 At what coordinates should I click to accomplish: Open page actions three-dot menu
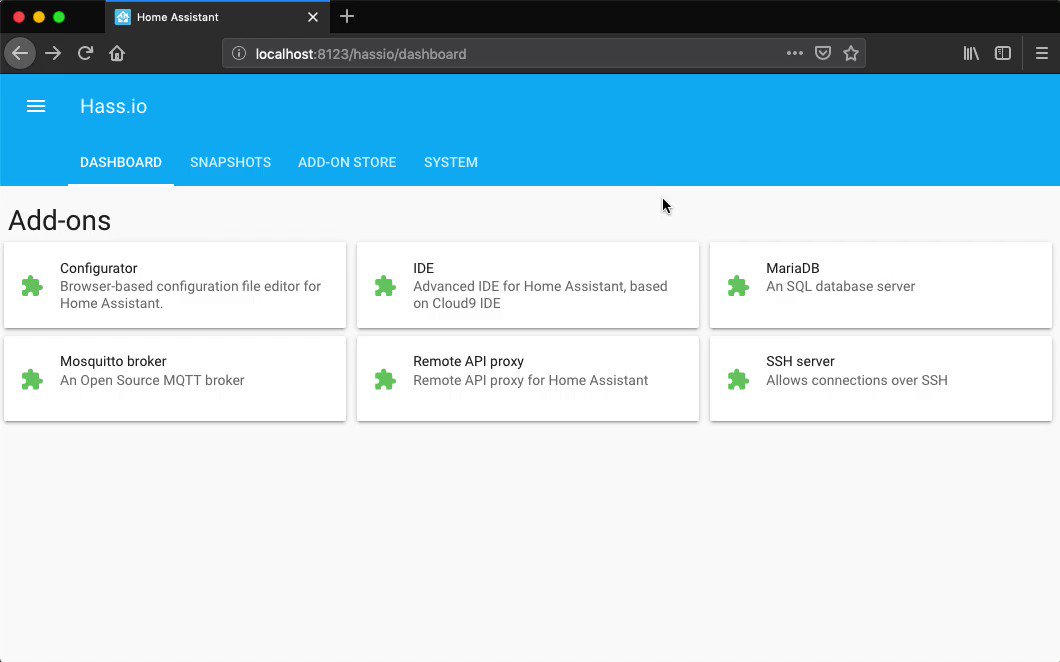pyautogui.click(x=794, y=53)
